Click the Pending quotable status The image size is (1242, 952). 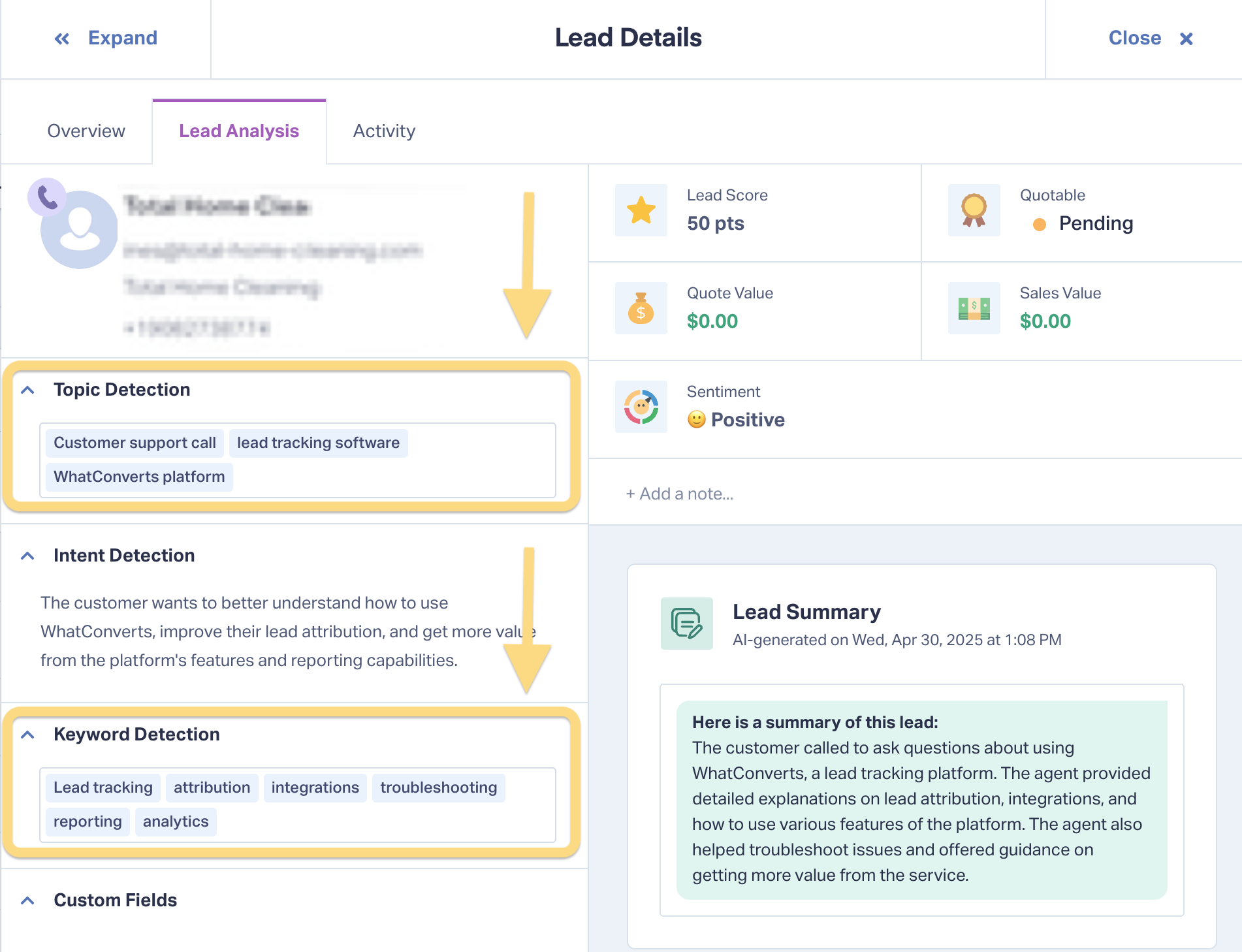coord(1096,223)
